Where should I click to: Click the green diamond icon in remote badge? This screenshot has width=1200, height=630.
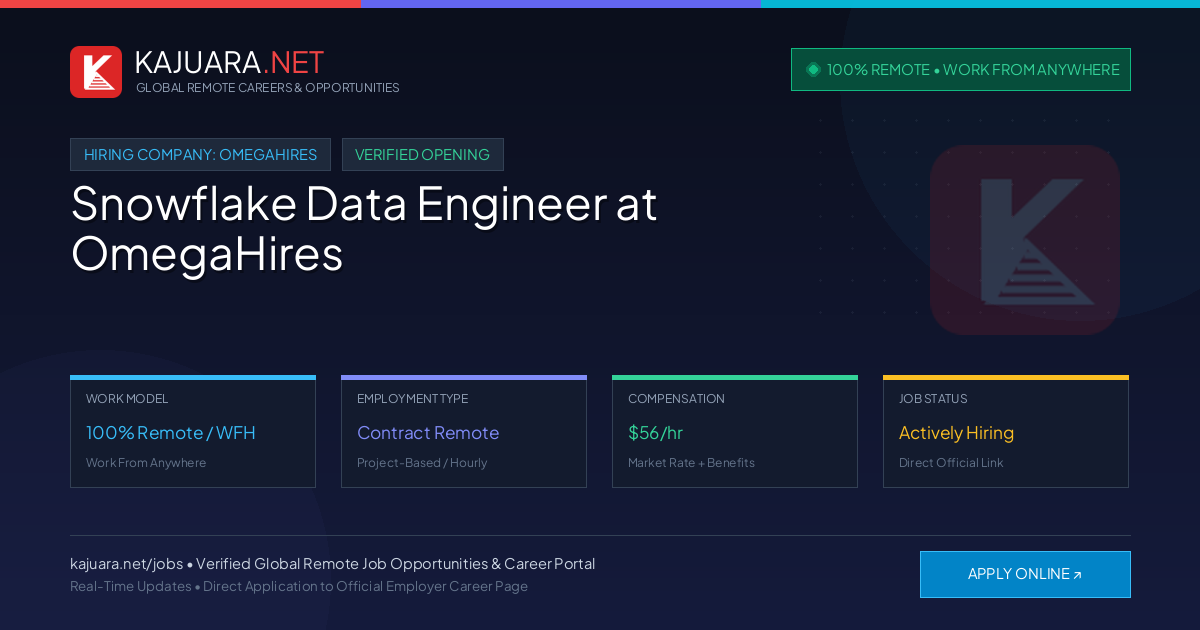813,69
